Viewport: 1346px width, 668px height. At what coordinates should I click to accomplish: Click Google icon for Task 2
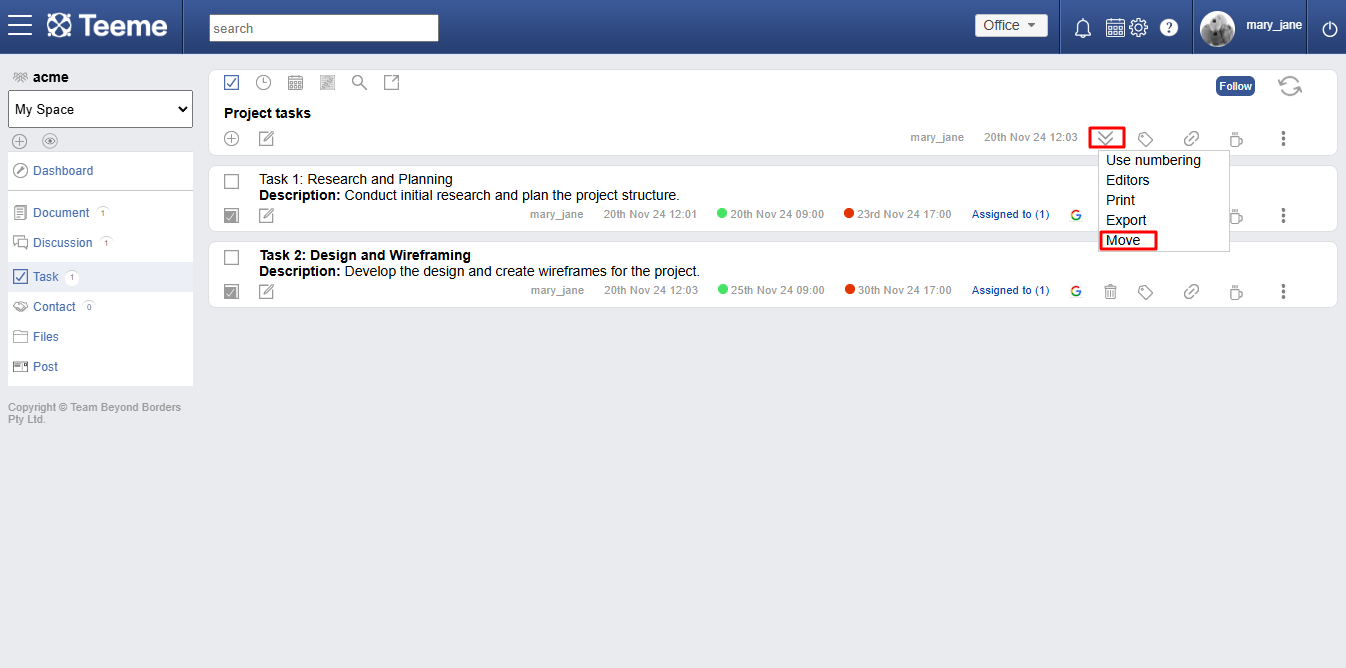(1076, 291)
